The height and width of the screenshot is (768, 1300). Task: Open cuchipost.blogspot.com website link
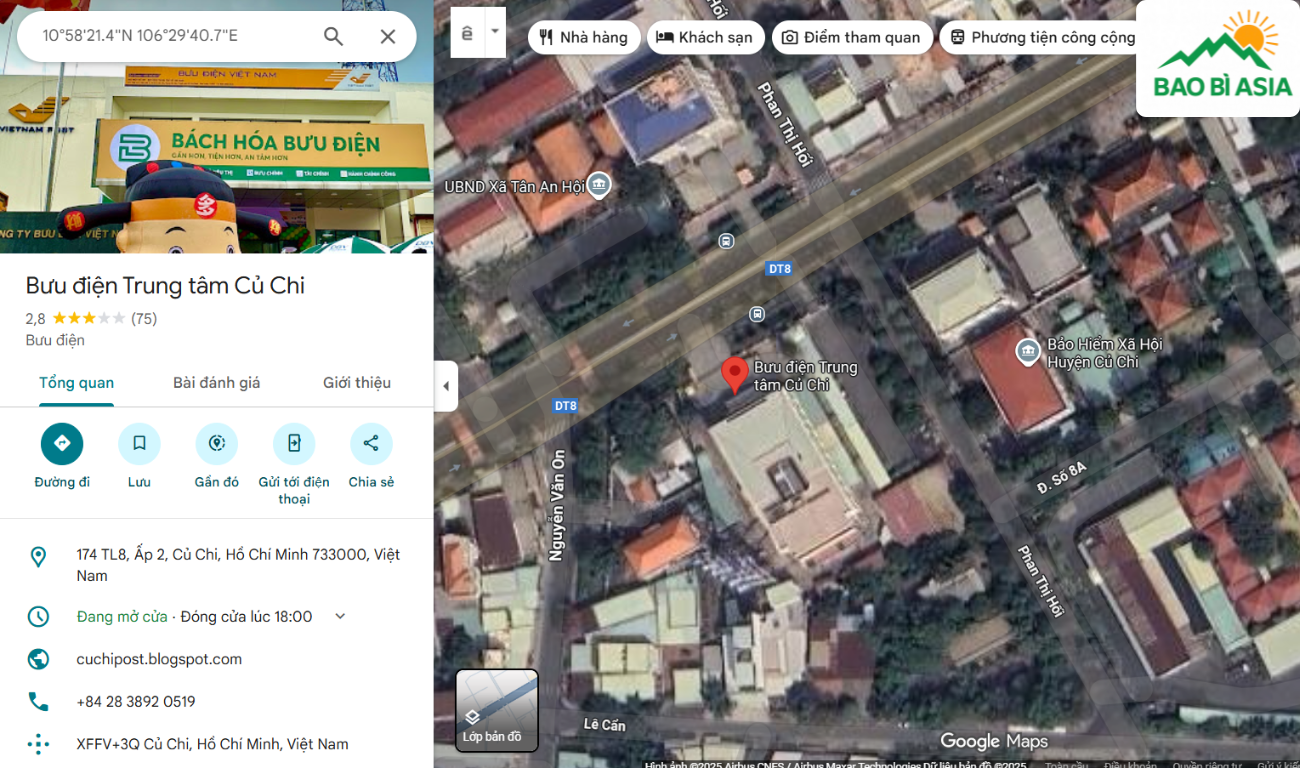(159, 659)
